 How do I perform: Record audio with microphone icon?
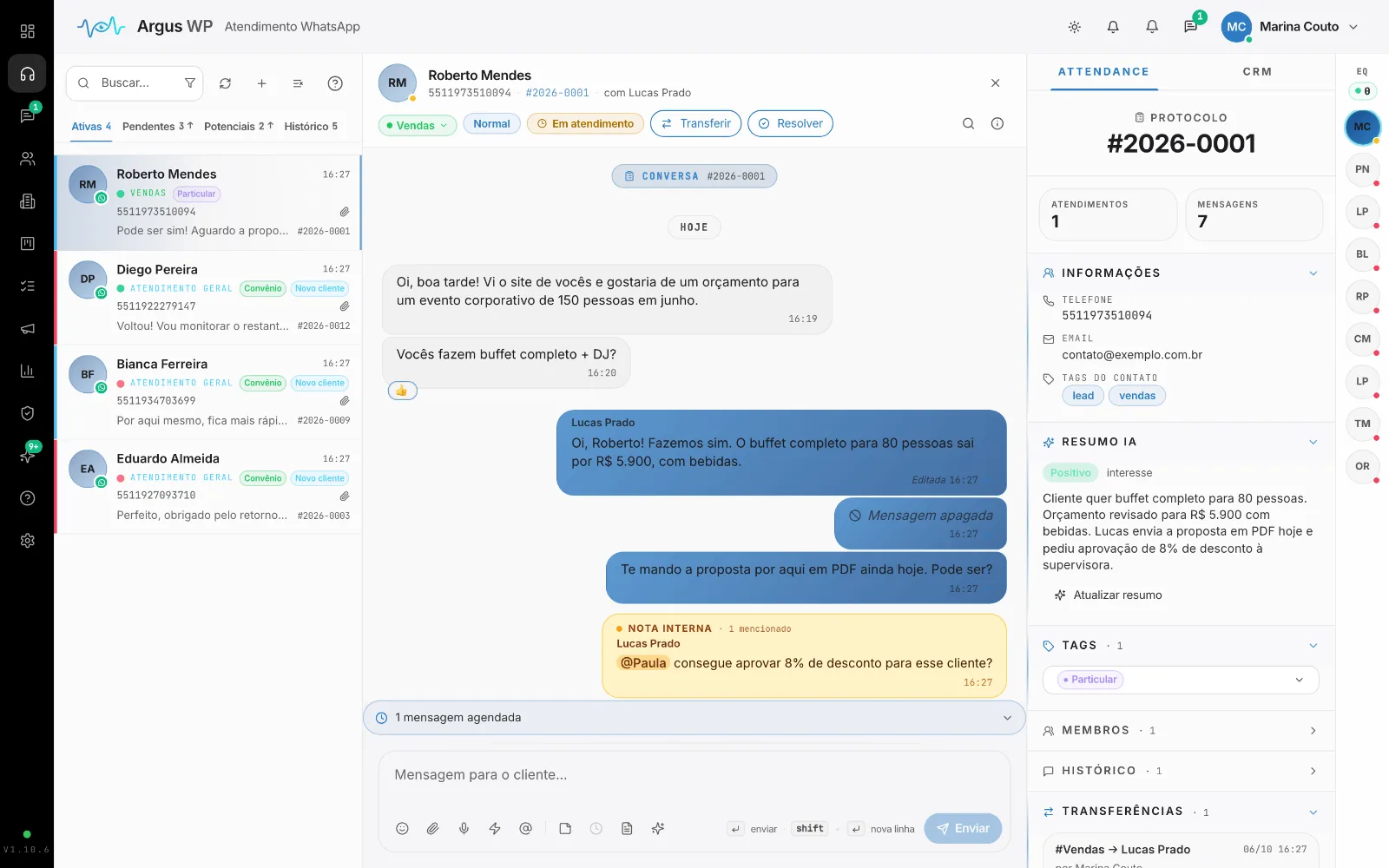(x=464, y=829)
